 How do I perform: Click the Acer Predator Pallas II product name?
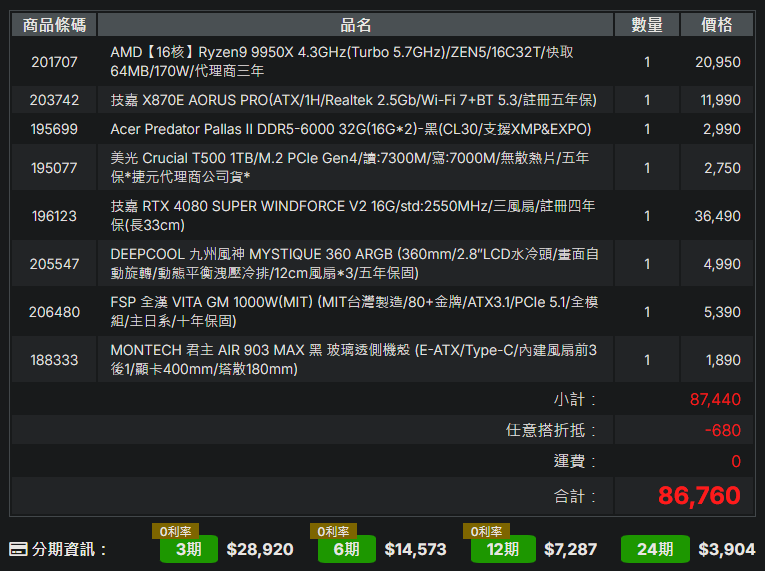(x=351, y=129)
